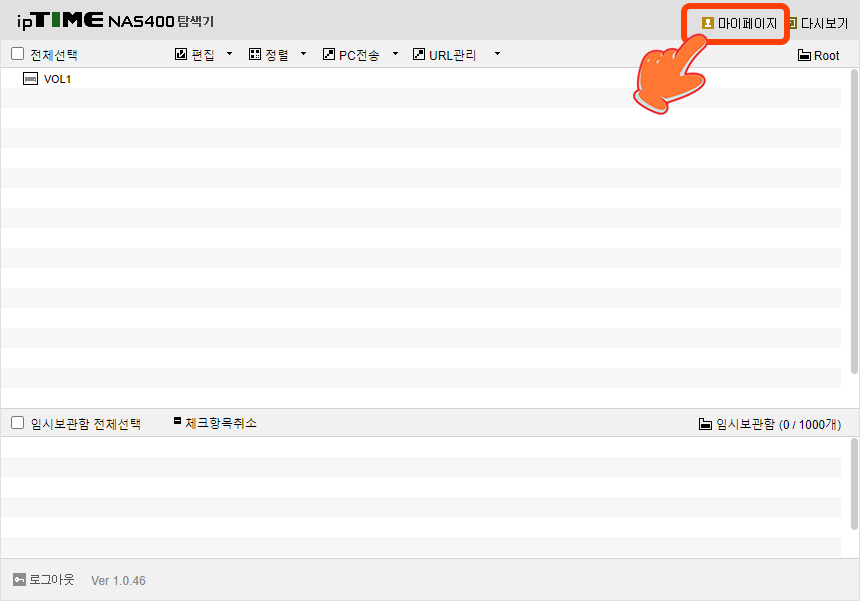Click the VOL1 drive icon
This screenshot has width=860, height=601.
tap(30, 78)
